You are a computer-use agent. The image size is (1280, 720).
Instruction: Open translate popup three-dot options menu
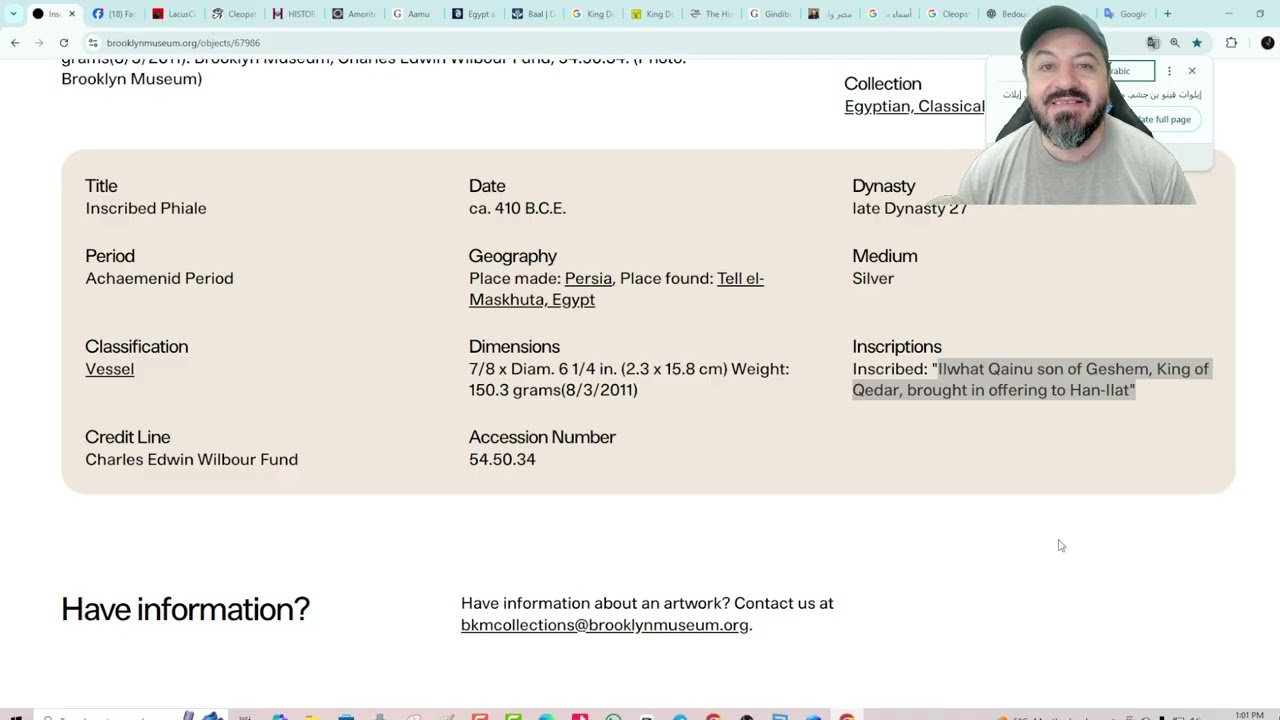click(x=1169, y=71)
